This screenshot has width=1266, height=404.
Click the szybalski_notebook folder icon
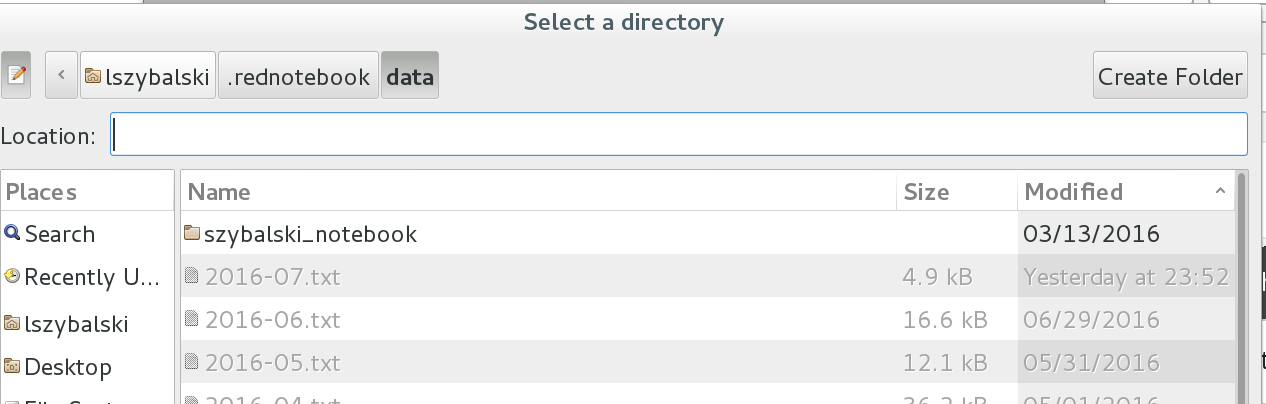(193, 234)
